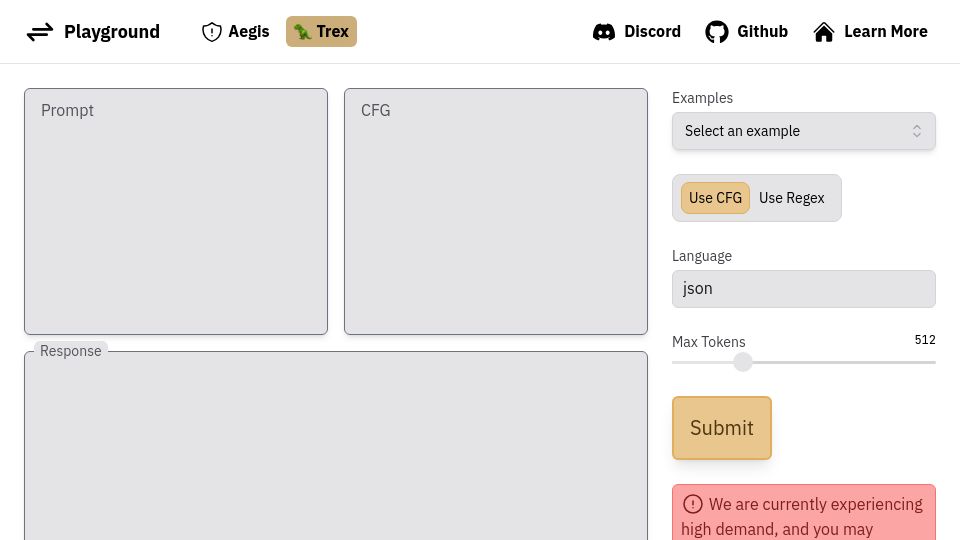Click the Aegis shield icon

click(212, 32)
